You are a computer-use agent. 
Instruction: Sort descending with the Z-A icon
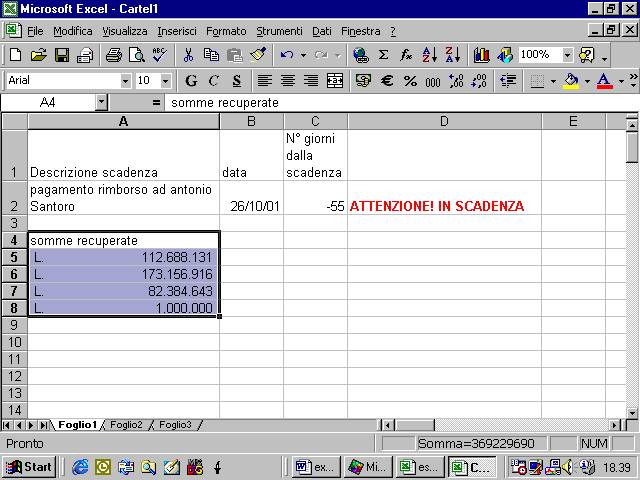click(x=453, y=55)
